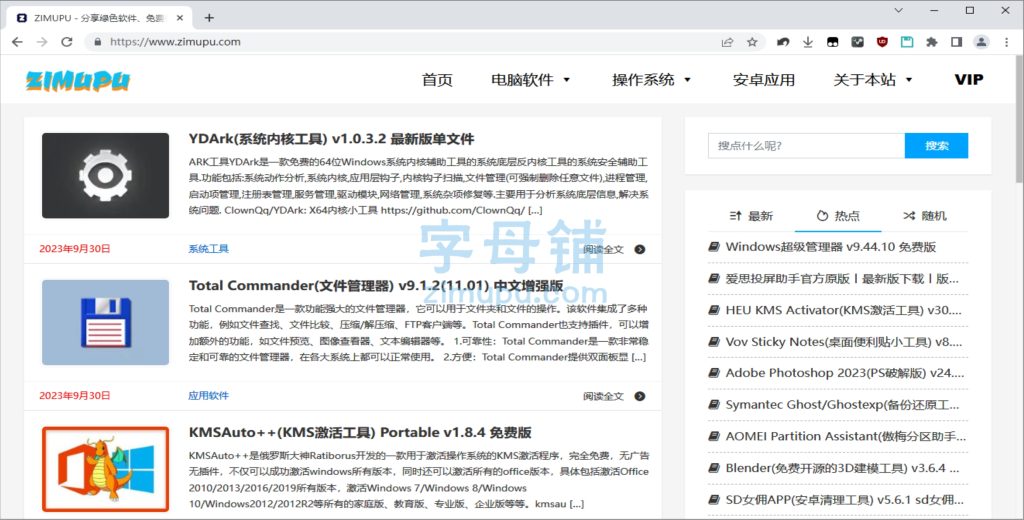Open the 应用软件 category link
The width and height of the screenshot is (1024, 520).
pos(208,396)
